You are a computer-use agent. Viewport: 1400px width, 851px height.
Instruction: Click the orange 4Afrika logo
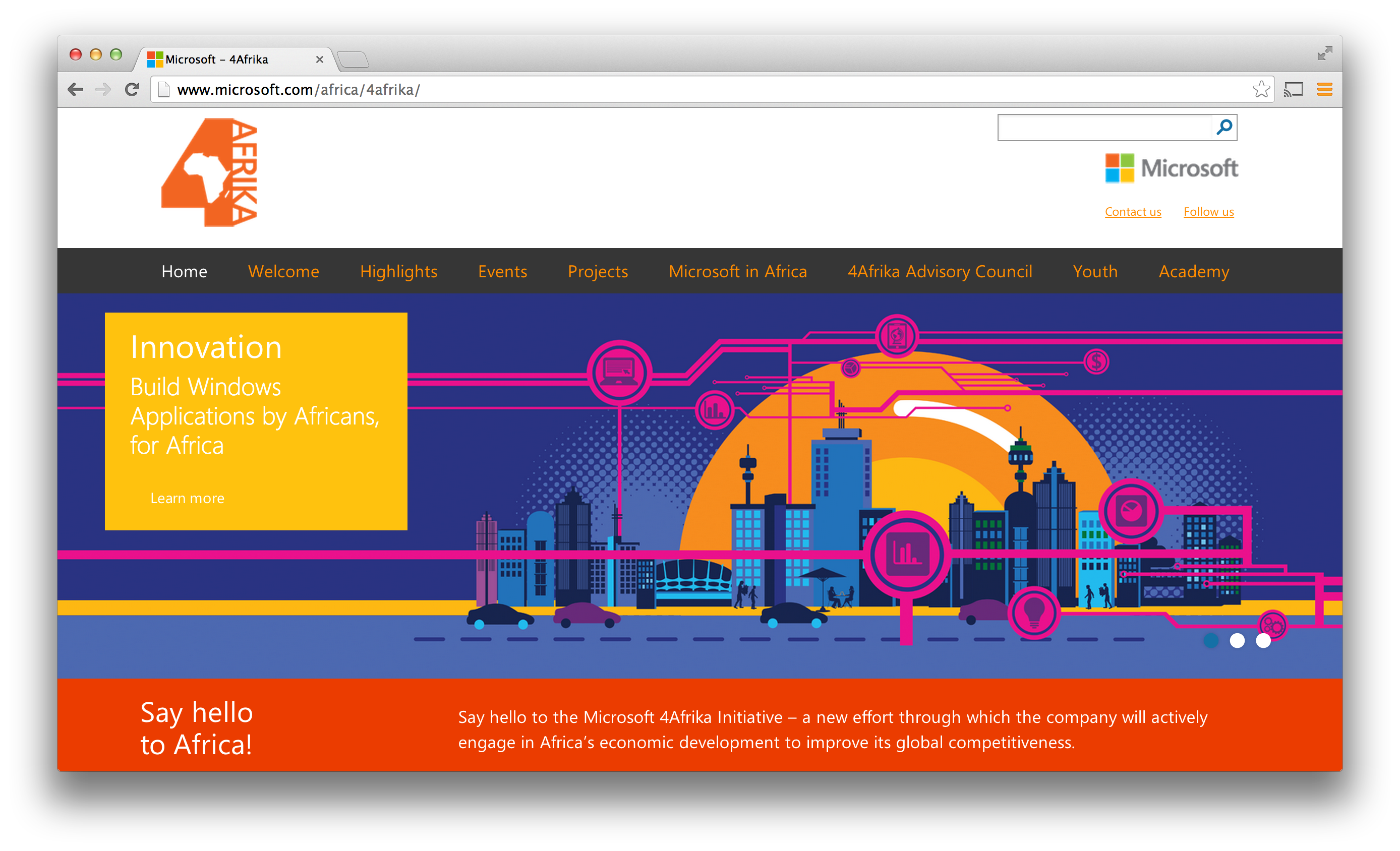[210, 172]
